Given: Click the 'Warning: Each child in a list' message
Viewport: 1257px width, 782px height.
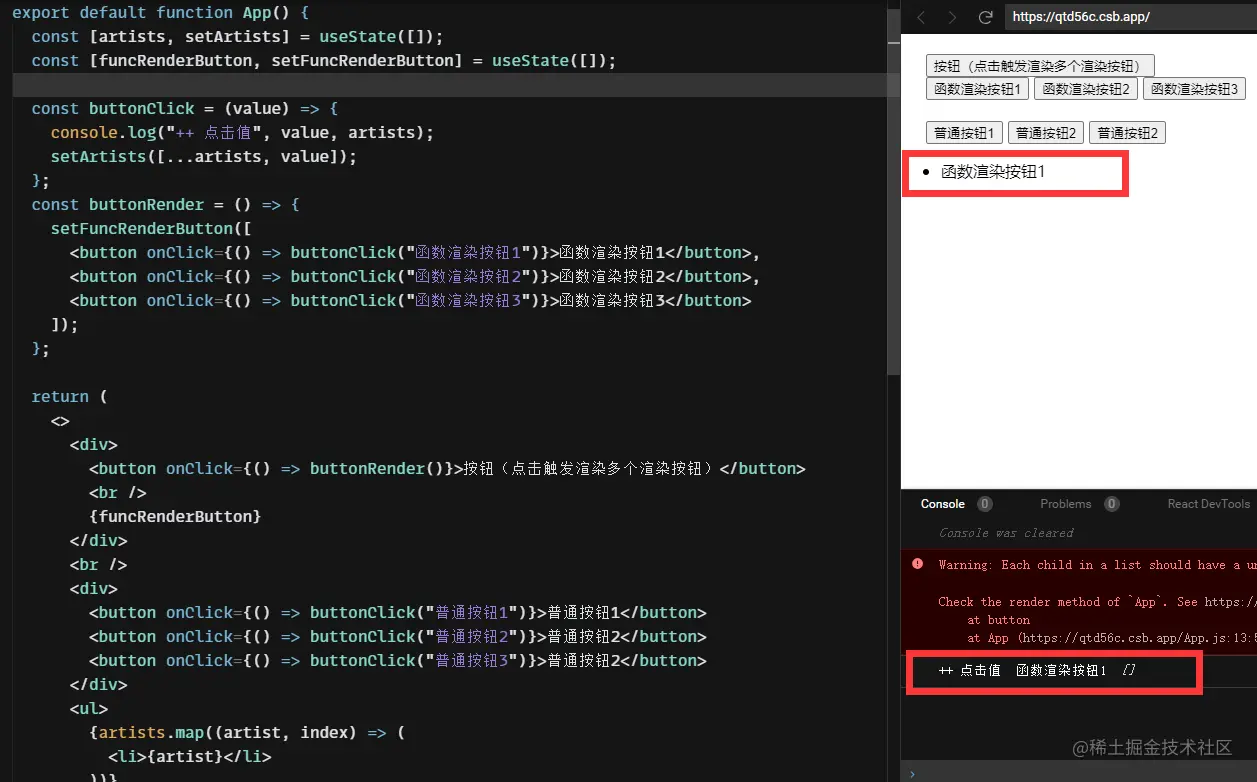Looking at the screenshot, I should (x=1097, y=565).
